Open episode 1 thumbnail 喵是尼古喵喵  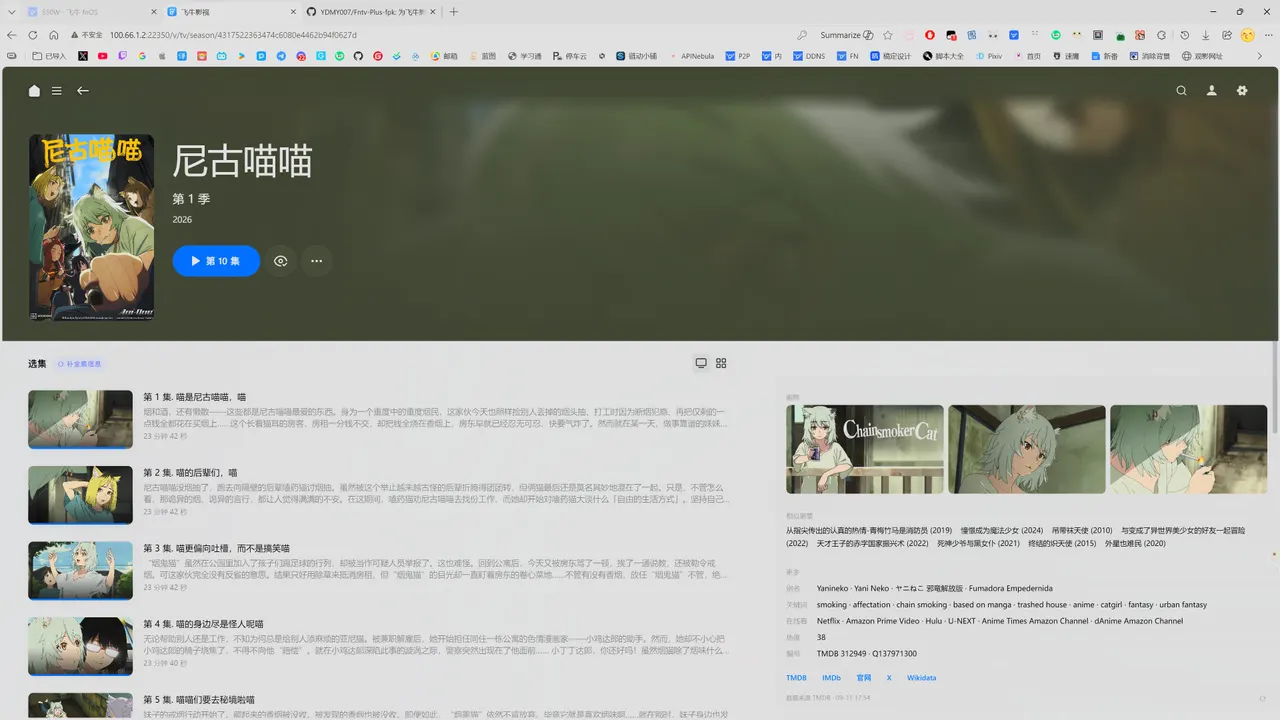coord(80,419)
